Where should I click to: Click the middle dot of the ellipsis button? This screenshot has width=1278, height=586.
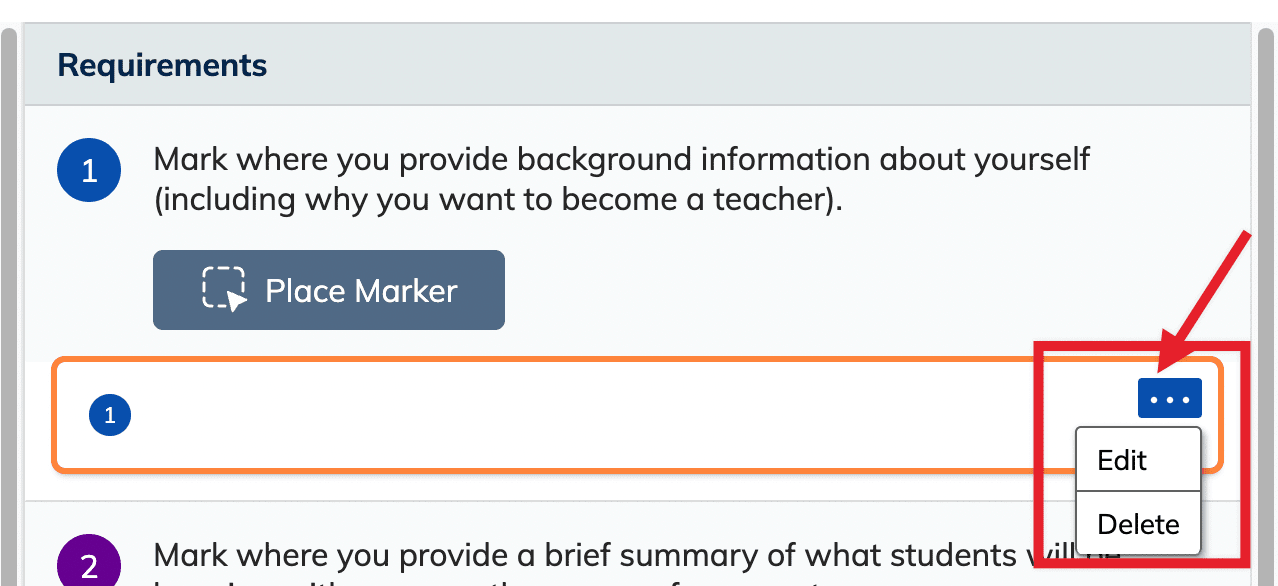1170,400
